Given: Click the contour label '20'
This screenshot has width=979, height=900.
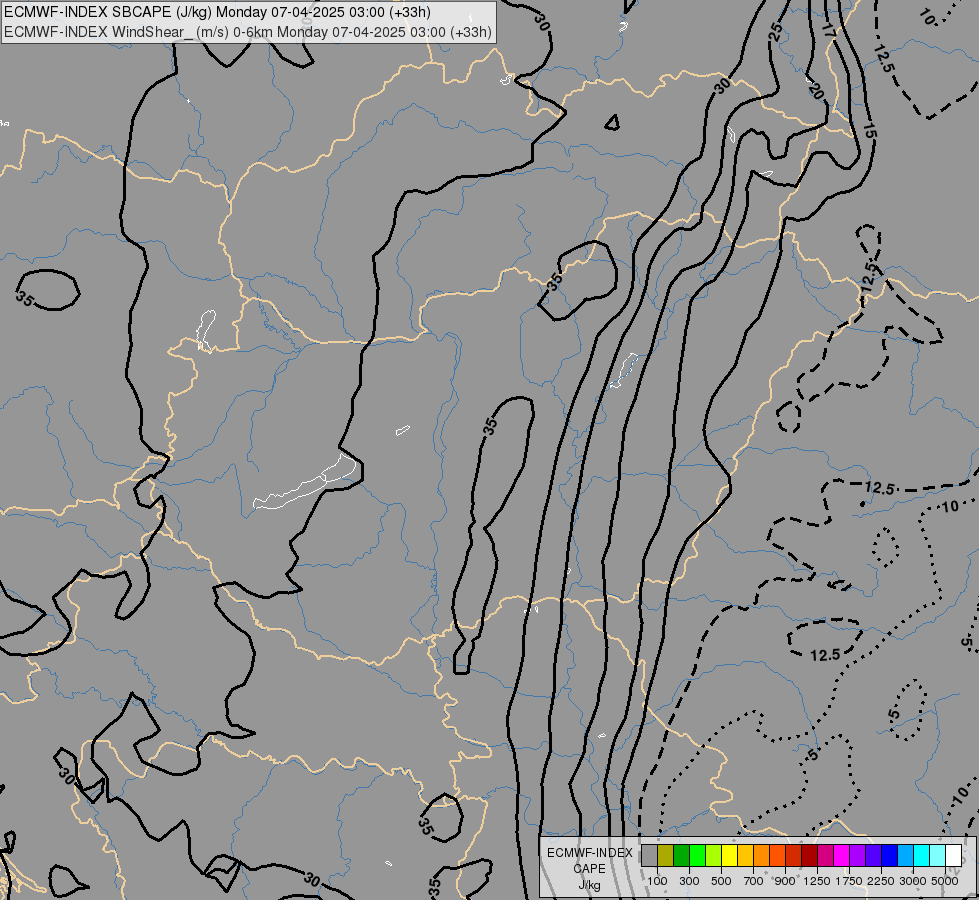Looking at the screenshot, I should [x=815, y=91].
